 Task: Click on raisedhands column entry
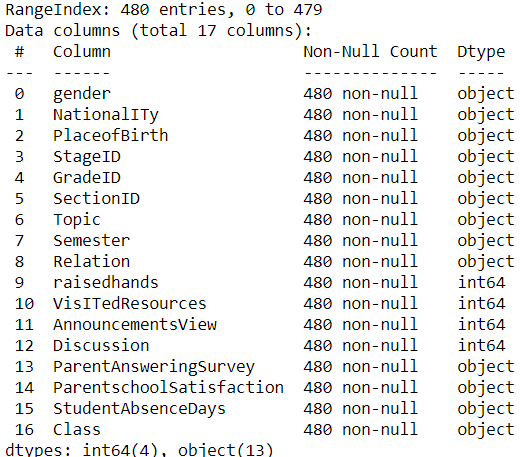click(106, 283)
